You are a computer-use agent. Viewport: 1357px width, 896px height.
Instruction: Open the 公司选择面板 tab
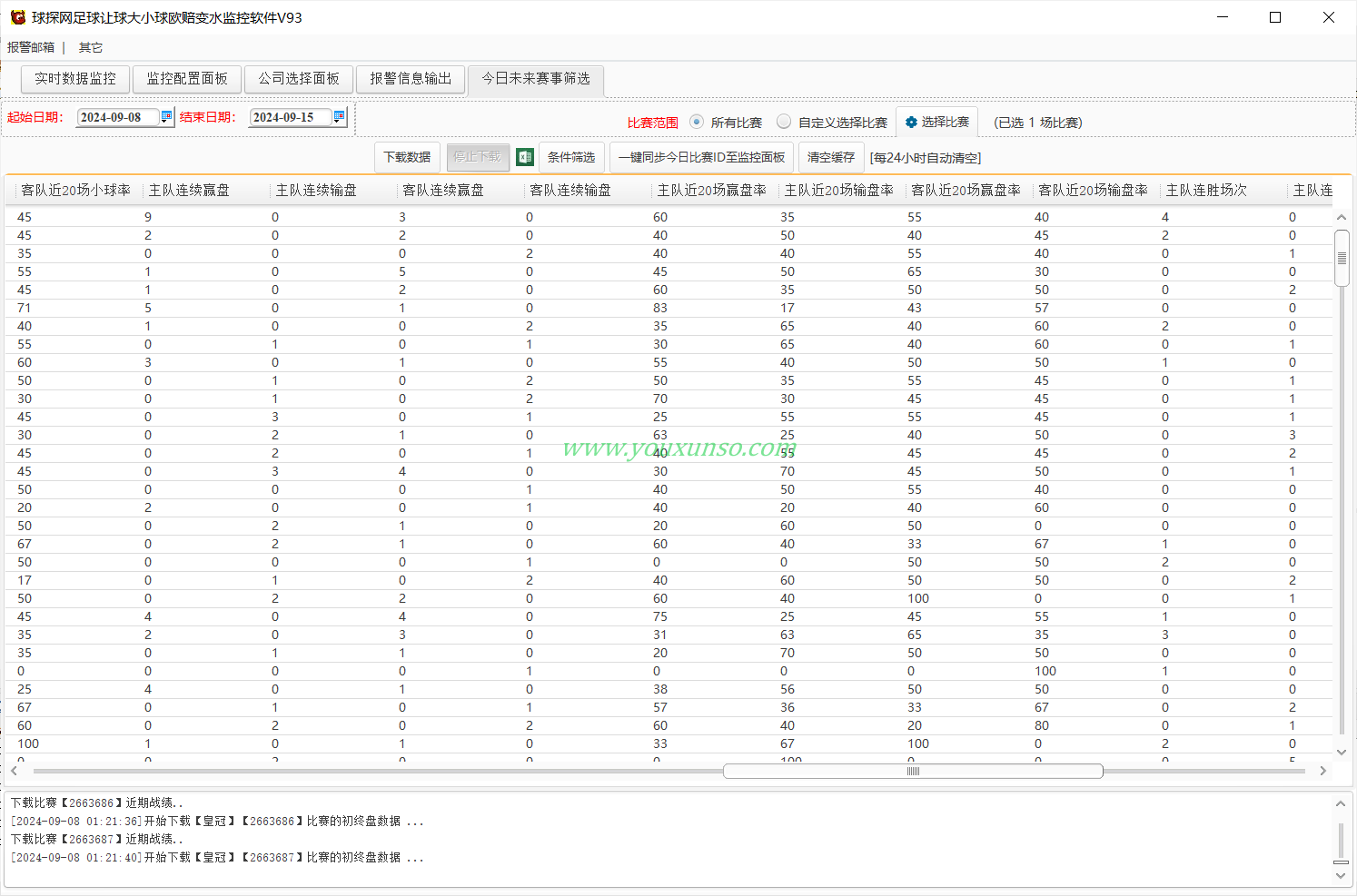point(299,79)
